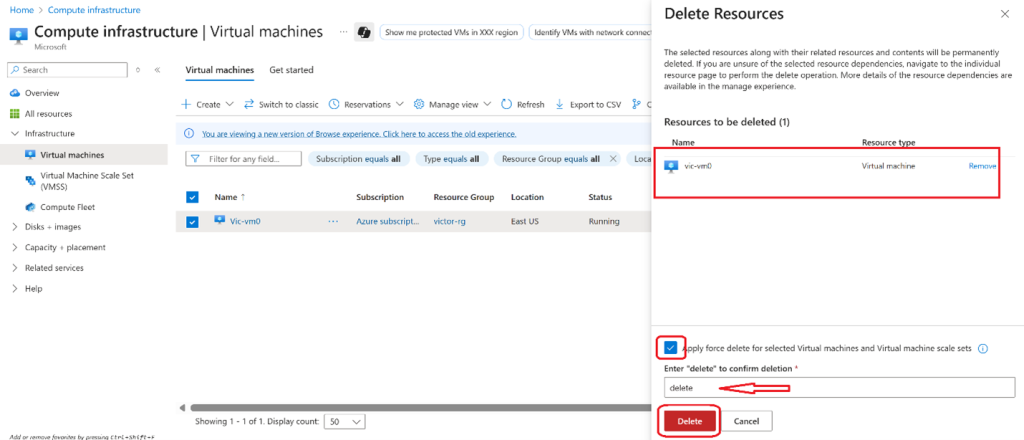The width and height of the screenshot is (1024, 440).
Task: Open the Copilot icon next to the title
Action: [364, 32]
